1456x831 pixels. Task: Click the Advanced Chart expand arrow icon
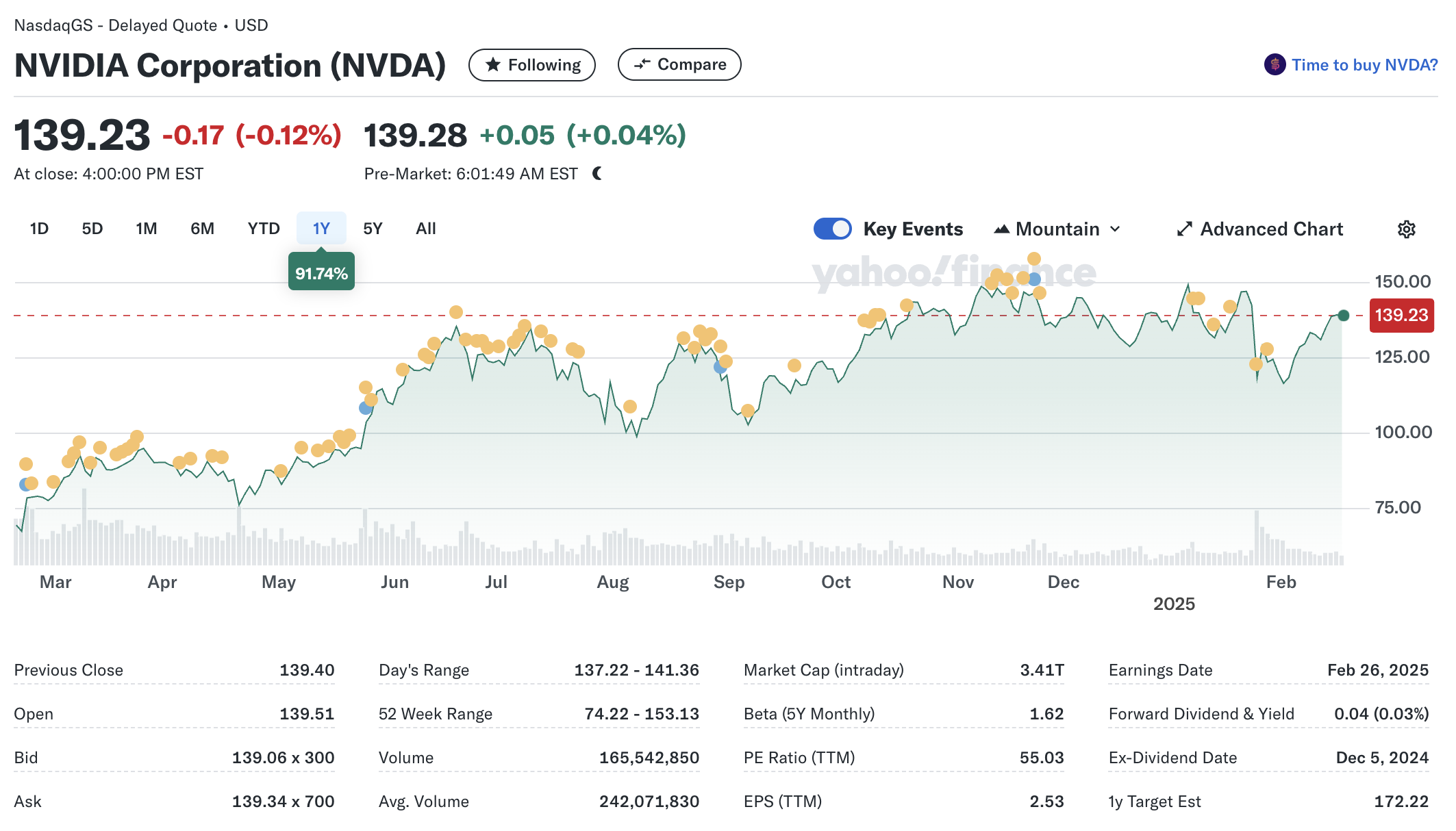click(1184, 229)
